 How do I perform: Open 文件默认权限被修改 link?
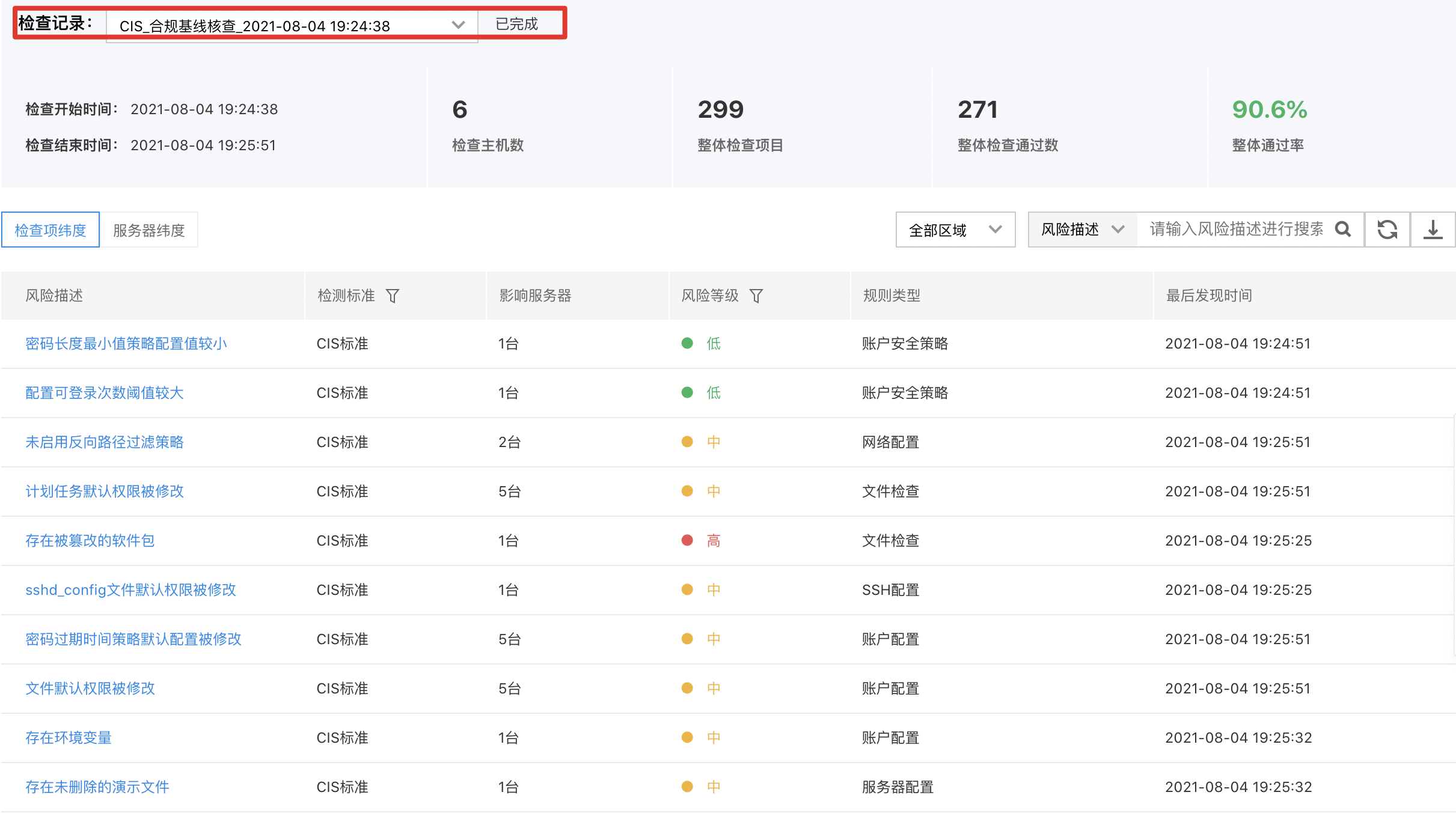tap(90, 689)
